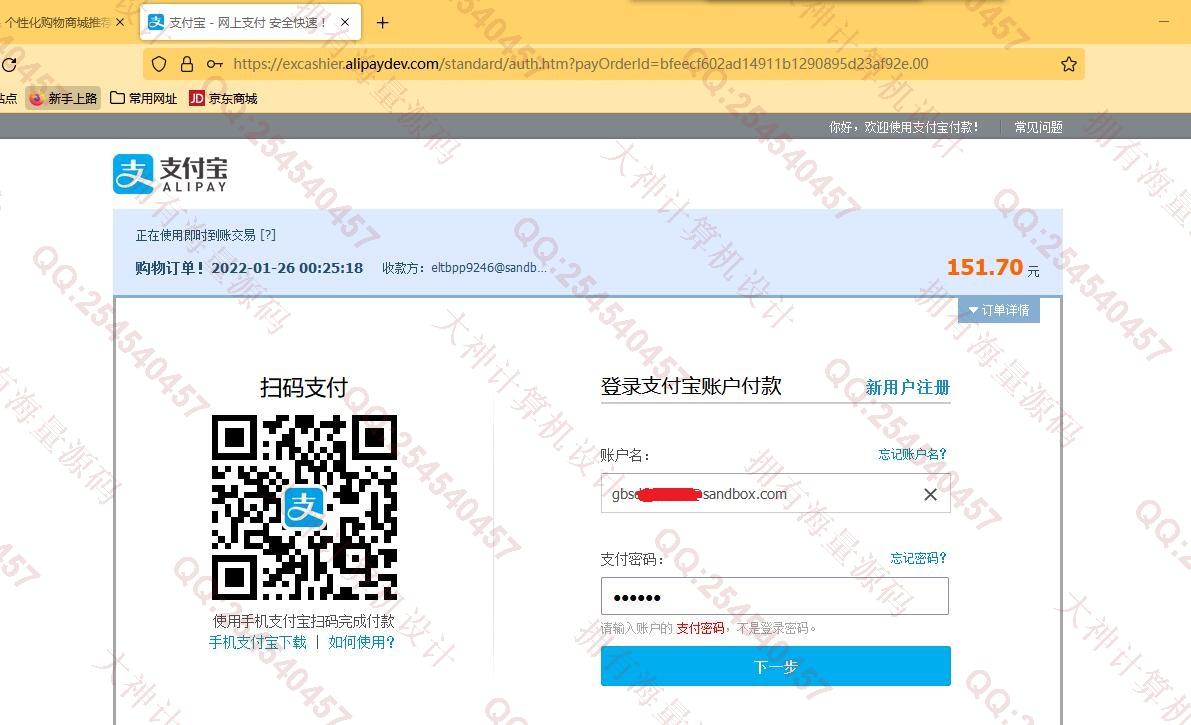Clear the account name with the X icon
The image size is (1191, 725).
point(930,494)
